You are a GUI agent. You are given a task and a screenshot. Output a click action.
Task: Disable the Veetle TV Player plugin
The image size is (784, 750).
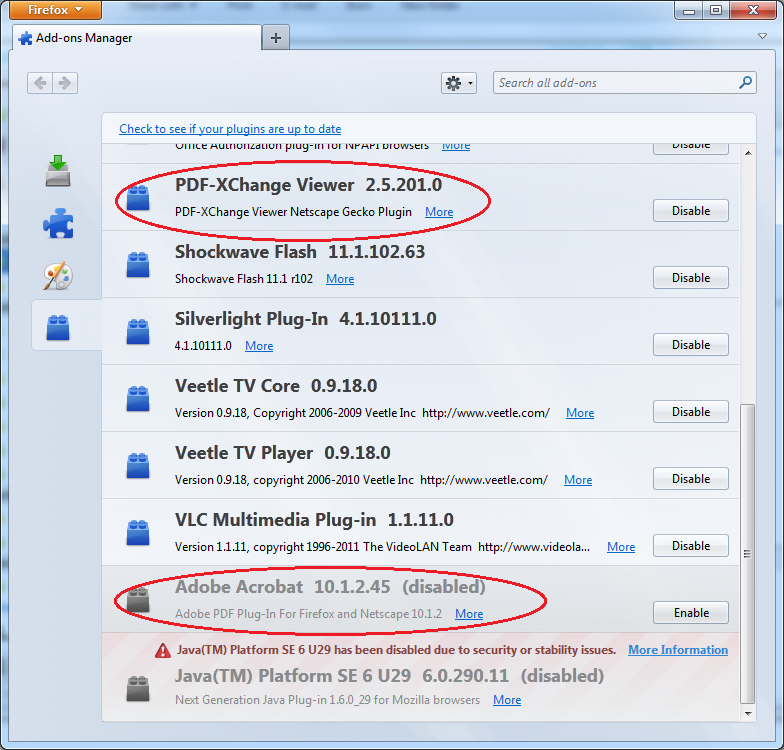coord(690,479)
